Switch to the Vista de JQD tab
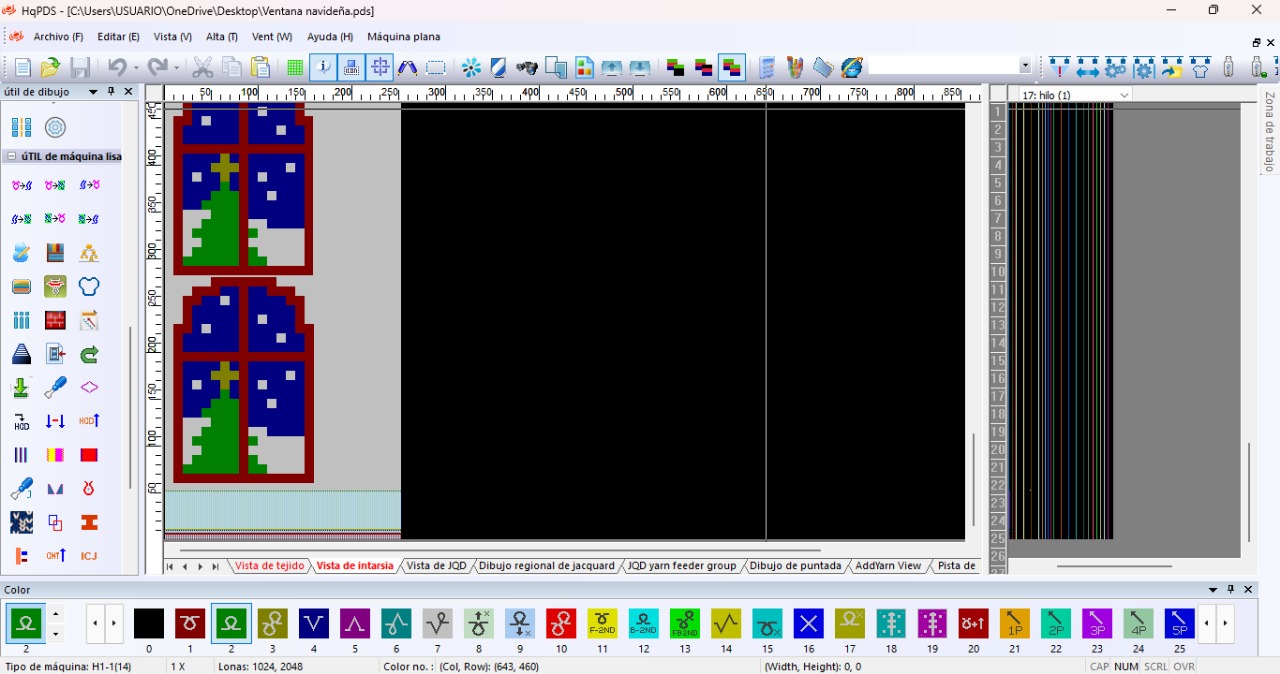Image resolution: width=1280 pixels, height=674 pixels. coord(436,566)
